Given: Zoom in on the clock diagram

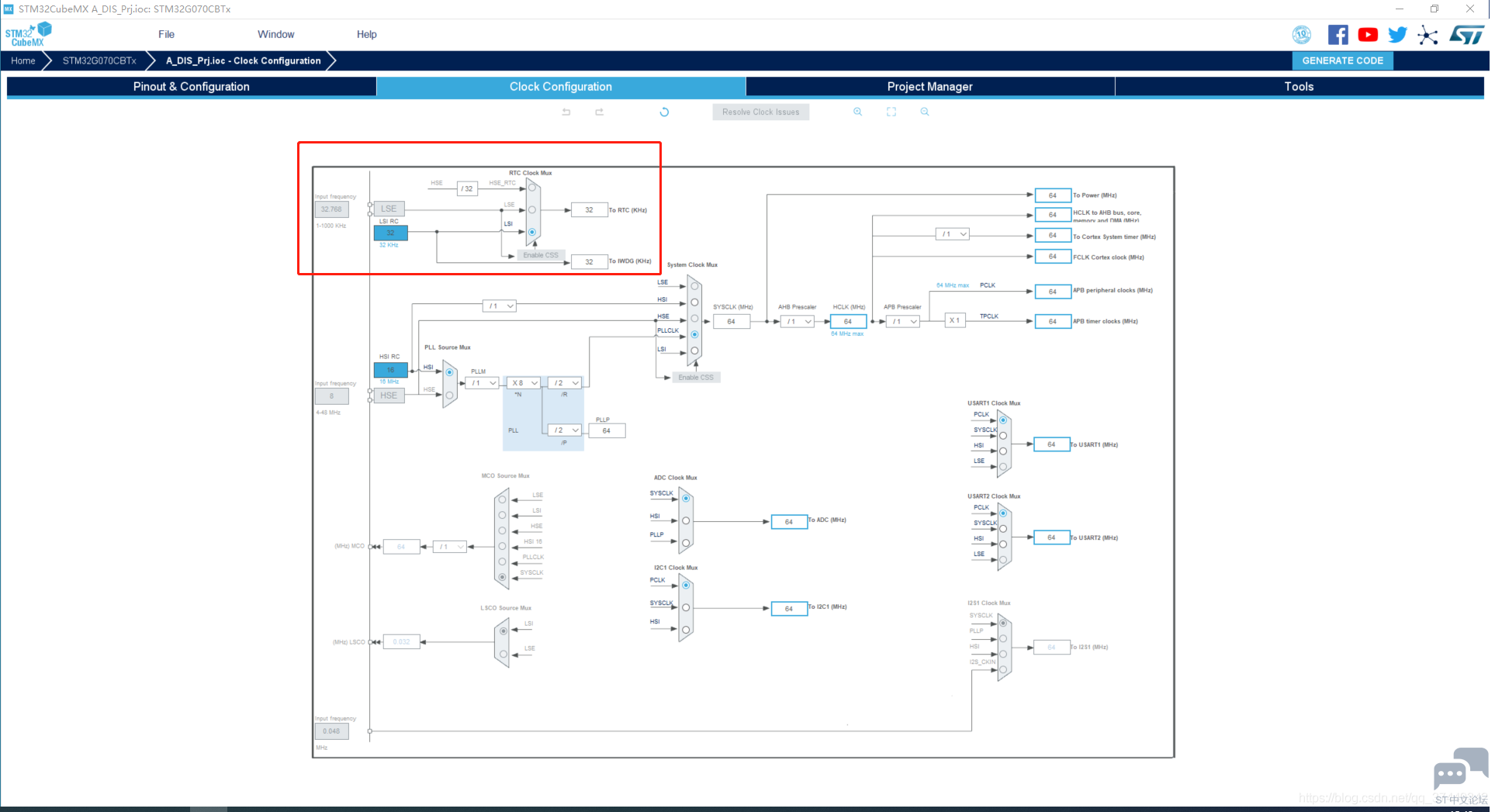Looking at the screenshot, I should 857,112.
